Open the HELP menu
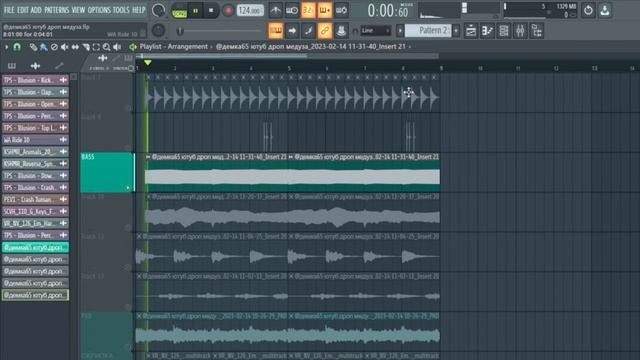This screenshot has height=360, width=640. click(138, 10)
